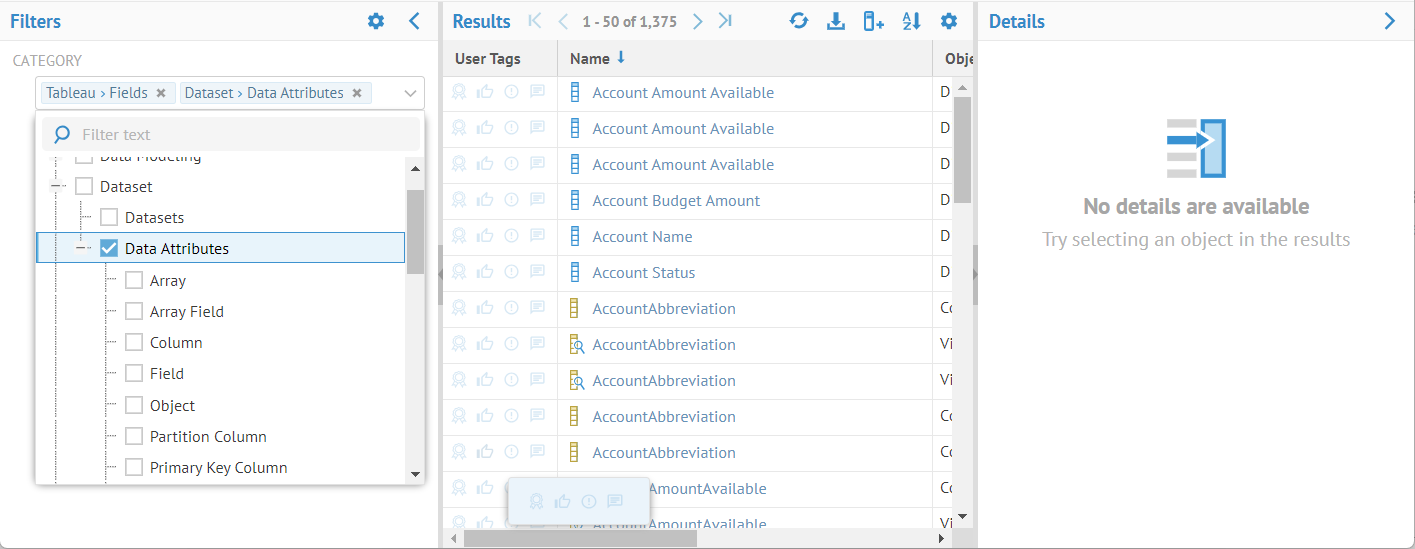
Task: Refresh the results list
Action: [798, 21]
